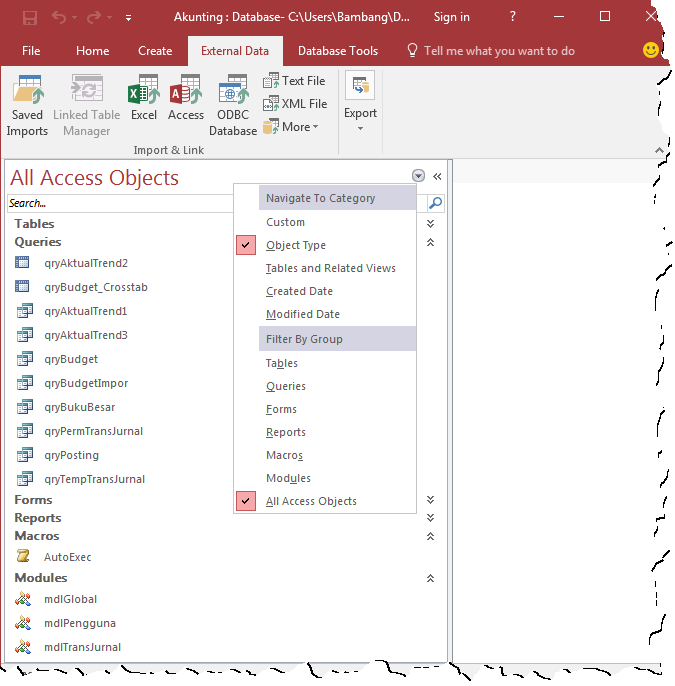Select the mdlTransJurnal module icon
This screenshot has height=686, width=675.
23,647
